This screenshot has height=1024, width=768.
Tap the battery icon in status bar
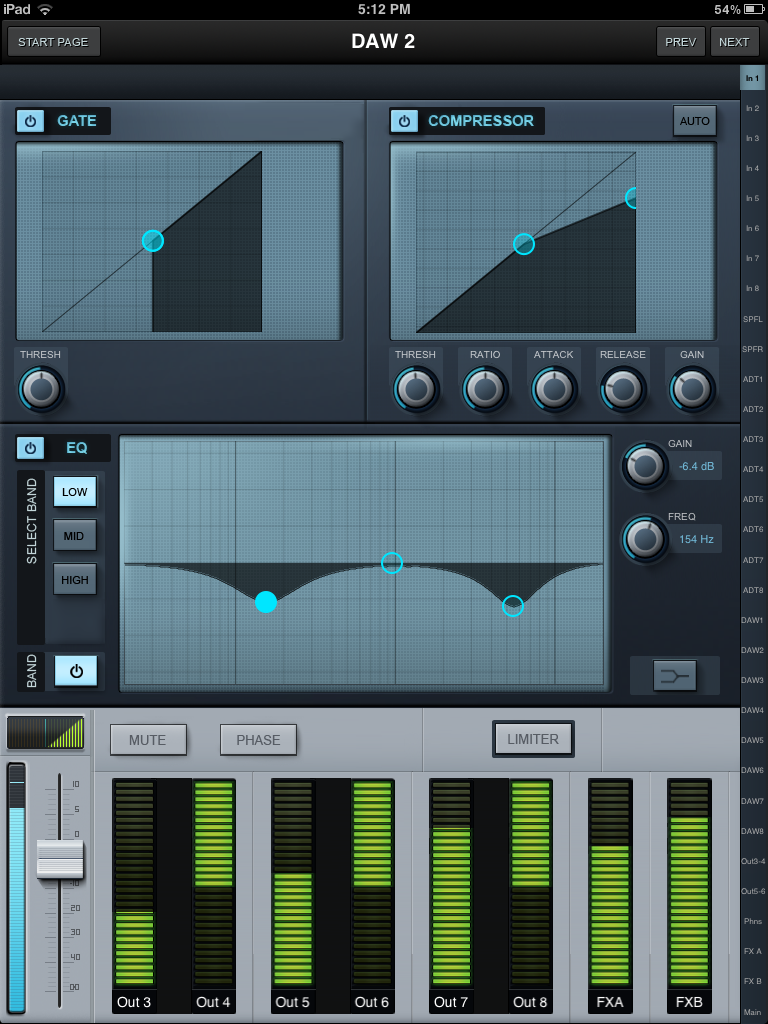click(753, 9)
